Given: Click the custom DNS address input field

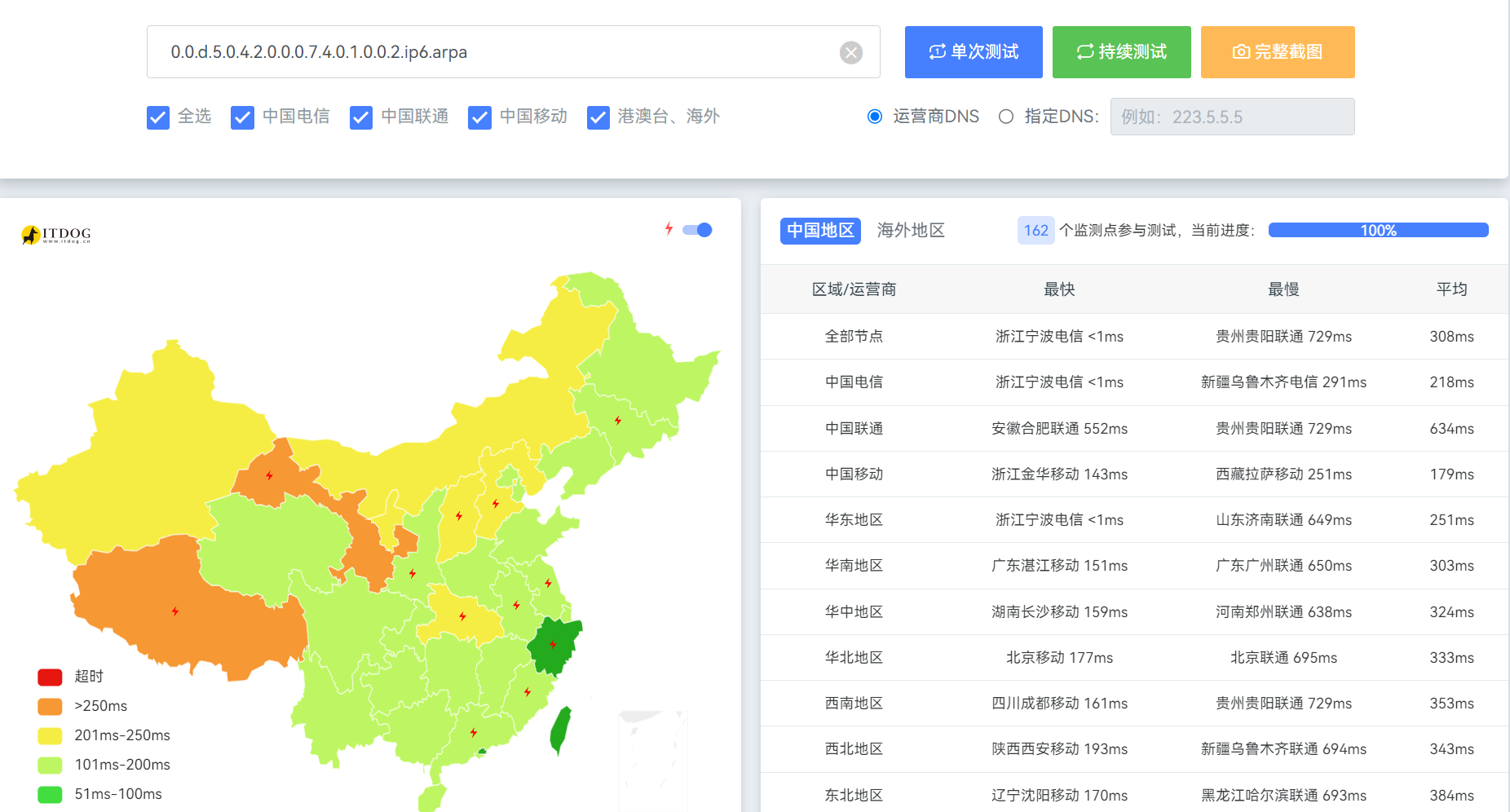Looking at the screenshot, I should tap(1232, 117).
